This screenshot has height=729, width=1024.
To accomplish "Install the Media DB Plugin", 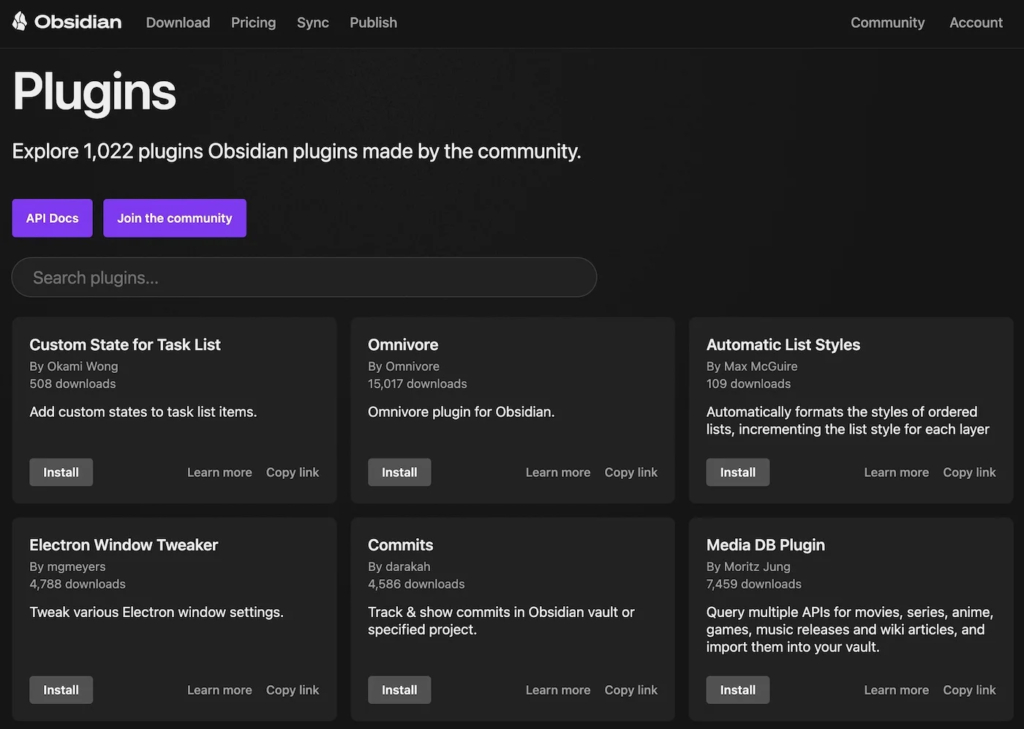I will click(x=737, y=690).
